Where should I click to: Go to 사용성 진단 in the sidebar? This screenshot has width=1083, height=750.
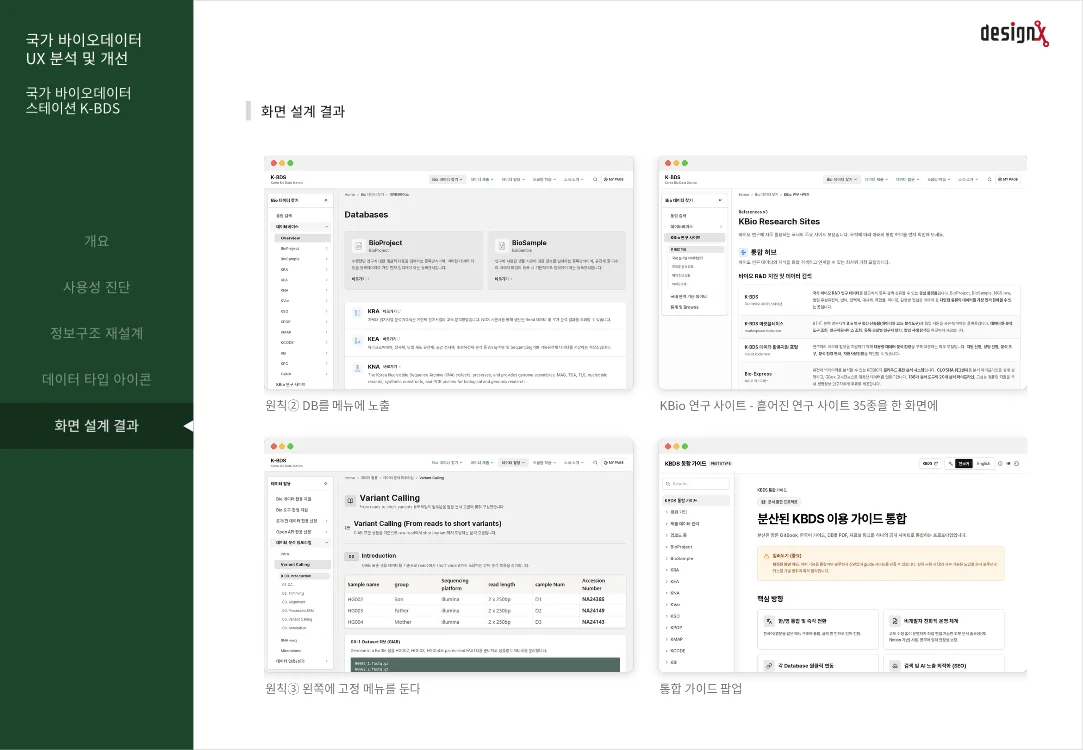96,287
